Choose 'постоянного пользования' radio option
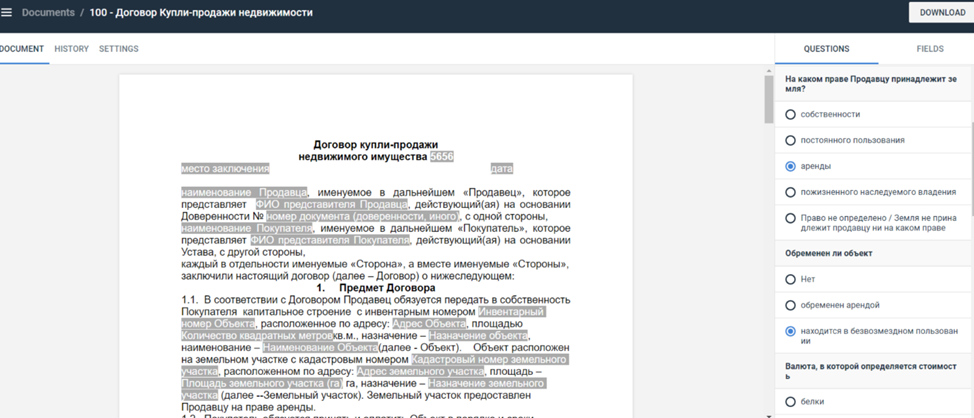Viewport: 974px width, 418px height. [x=791, y=140]
